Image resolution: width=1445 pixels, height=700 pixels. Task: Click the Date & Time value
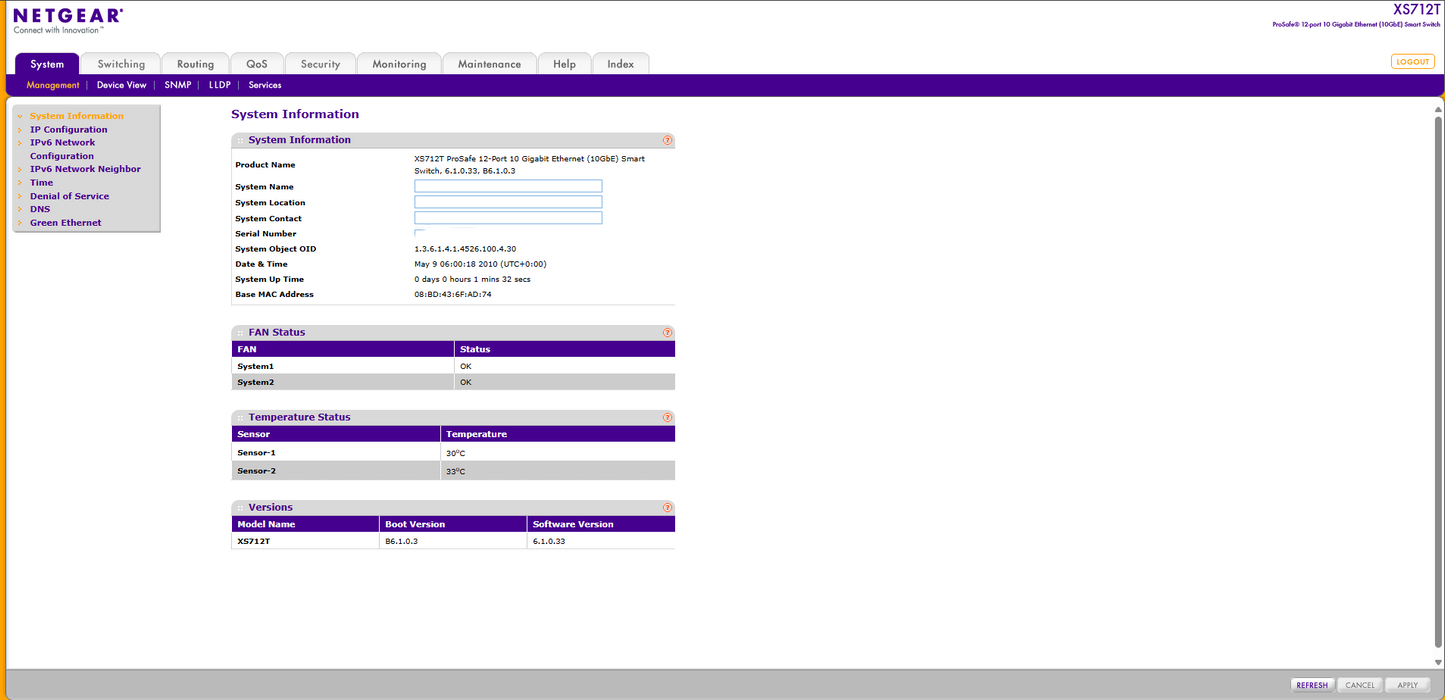click(x=480, y=264)
